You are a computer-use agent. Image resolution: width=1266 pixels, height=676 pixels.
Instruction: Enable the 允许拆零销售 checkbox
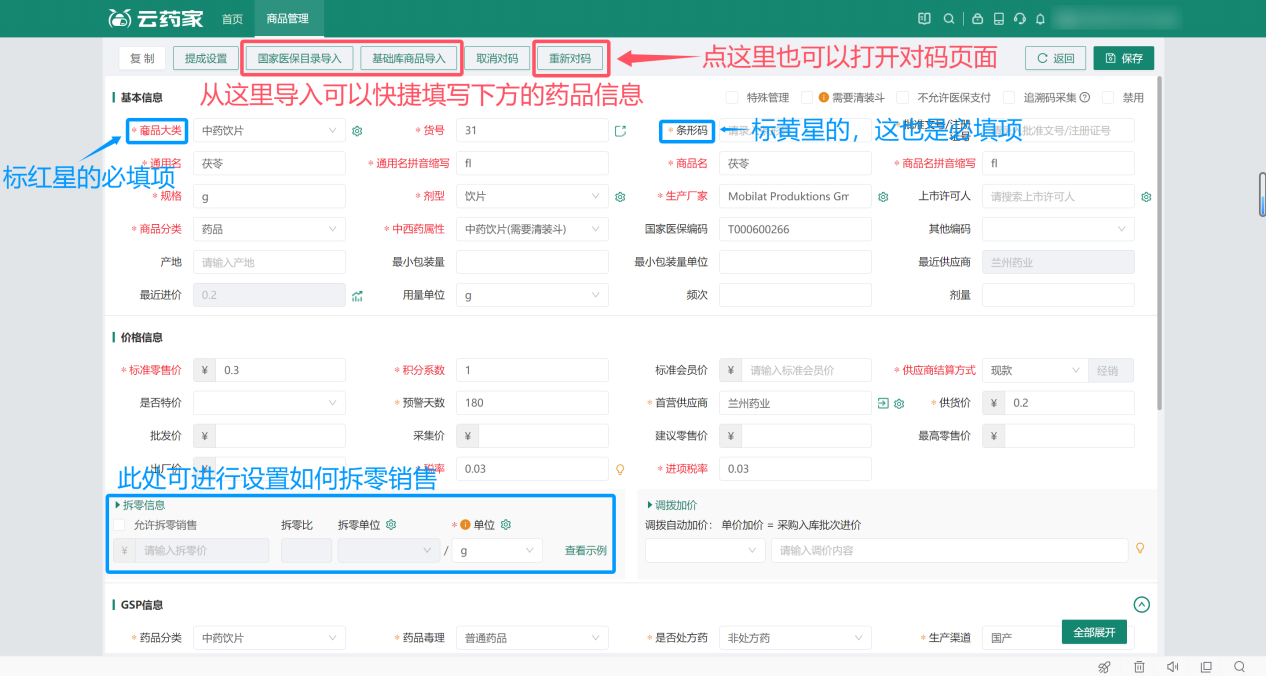(120, 525)
